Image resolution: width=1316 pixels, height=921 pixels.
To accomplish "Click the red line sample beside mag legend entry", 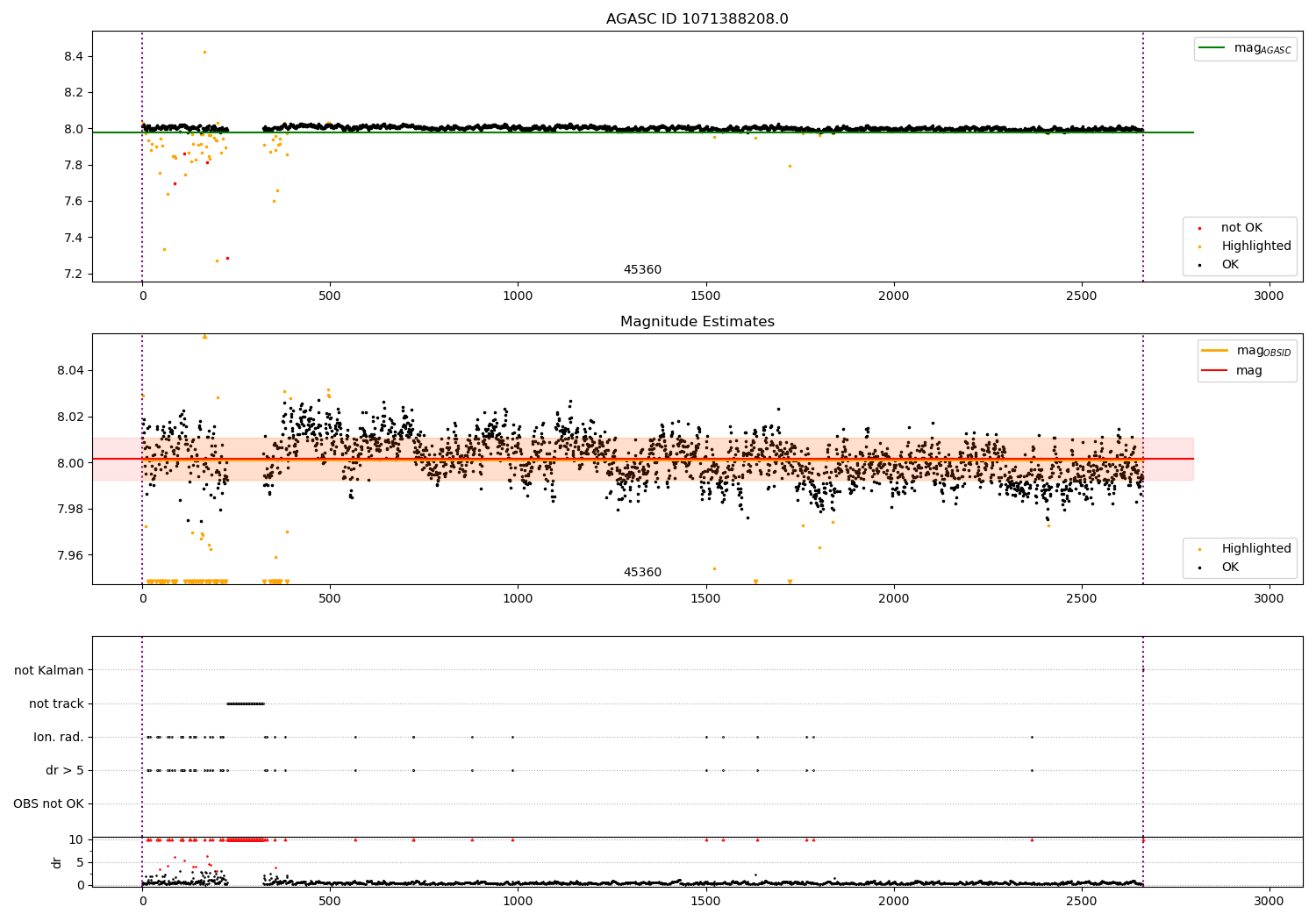I will tap(1215, 370).
